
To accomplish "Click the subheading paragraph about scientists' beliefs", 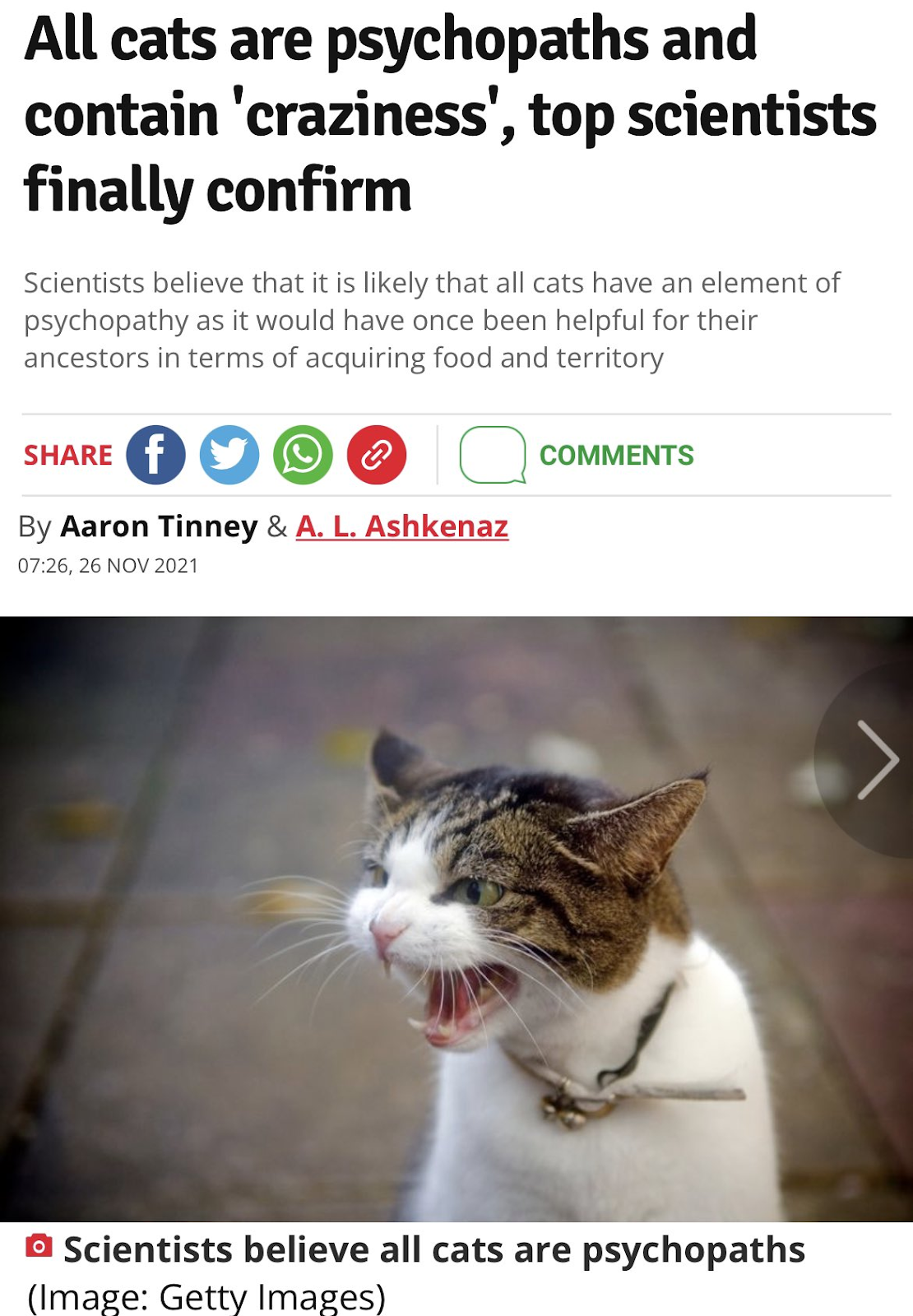I will [x=432, y=320].
